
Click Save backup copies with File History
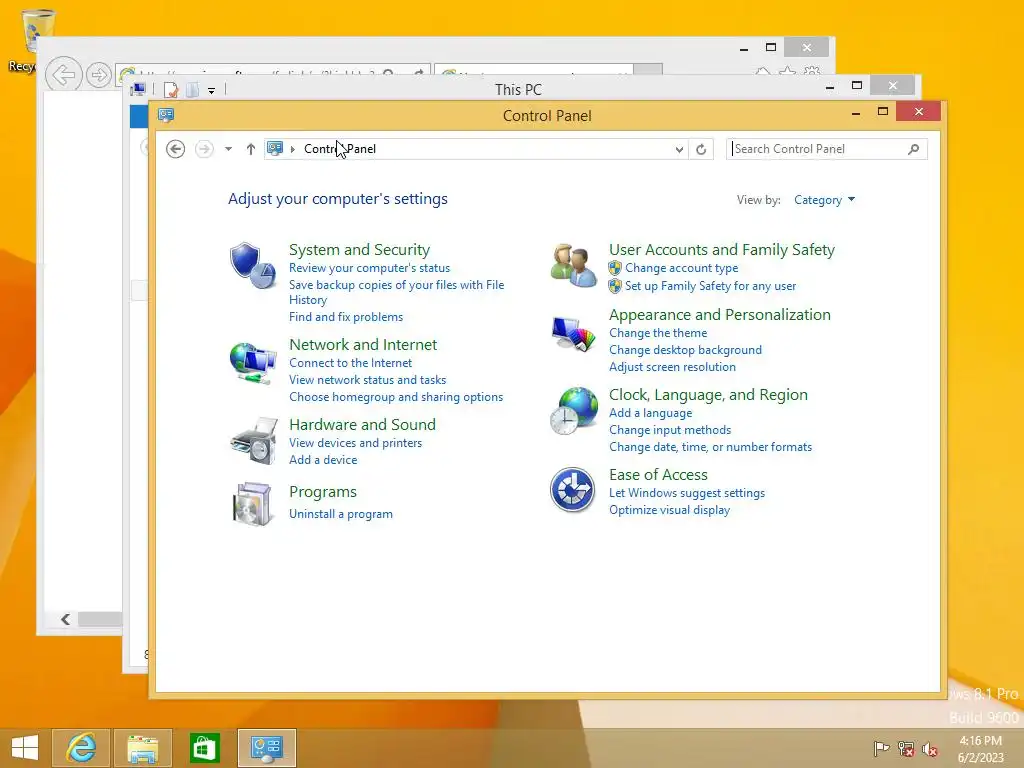(396, 292)
